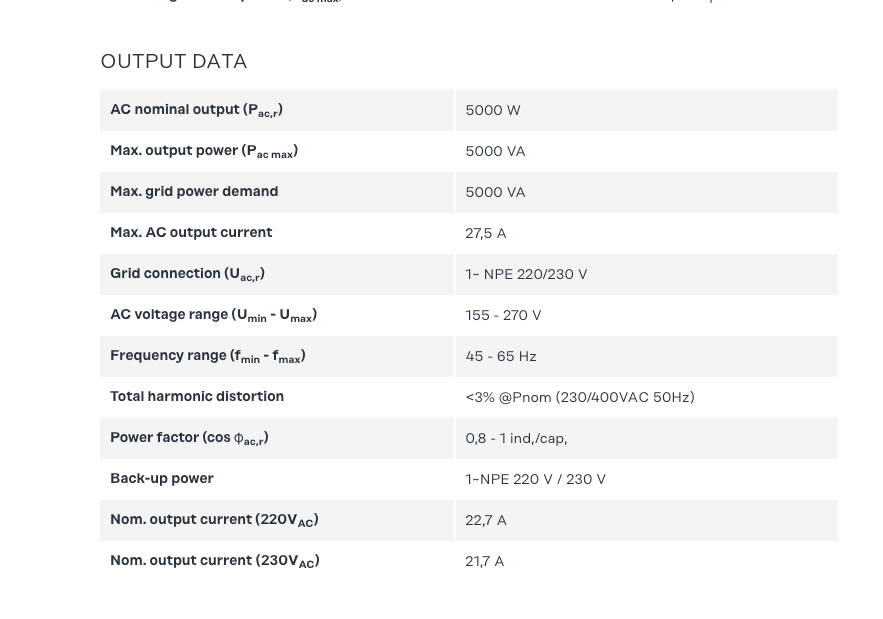This screenshot has width=883, height=619.
Task: Click the AC voltage range label
Action: (213, 315)
